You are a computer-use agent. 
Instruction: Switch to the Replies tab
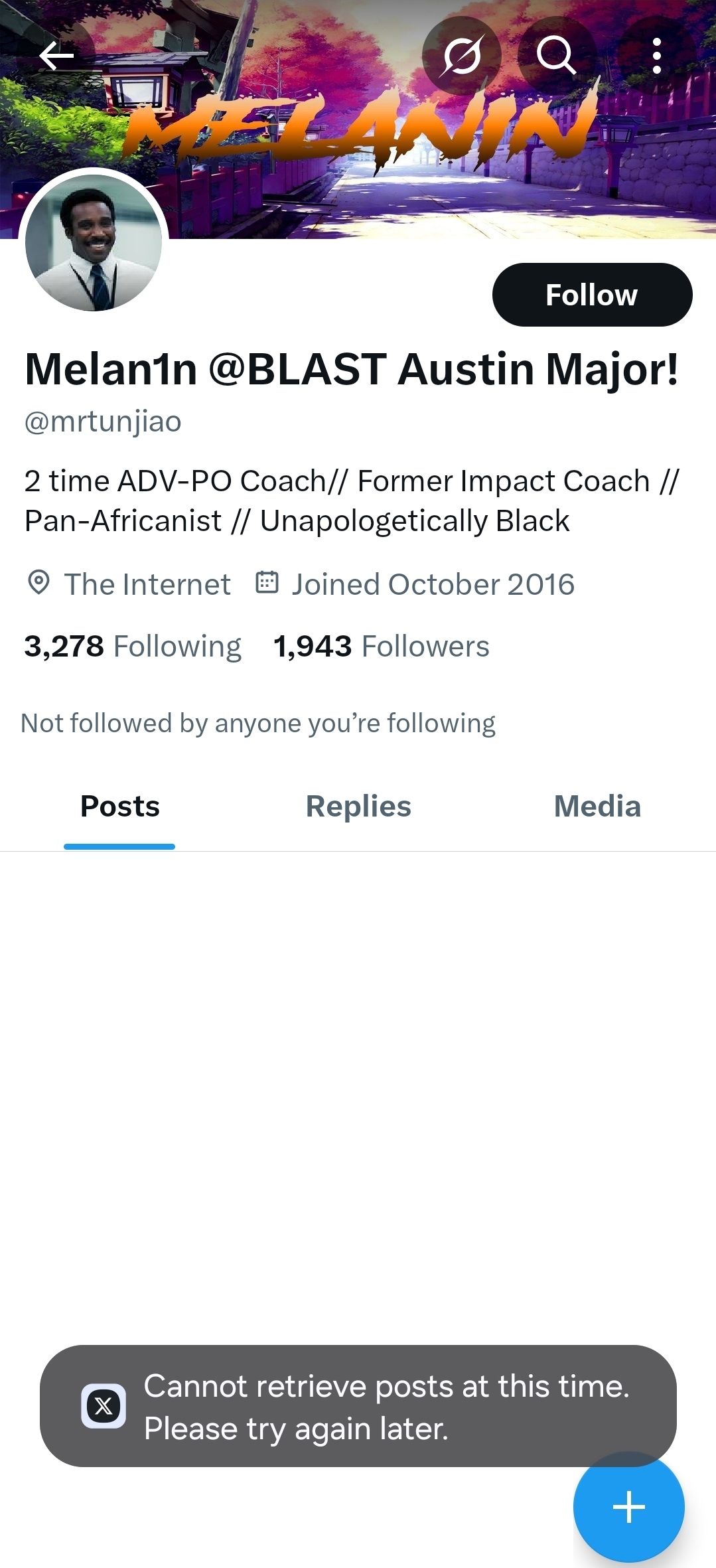point(358,807)
